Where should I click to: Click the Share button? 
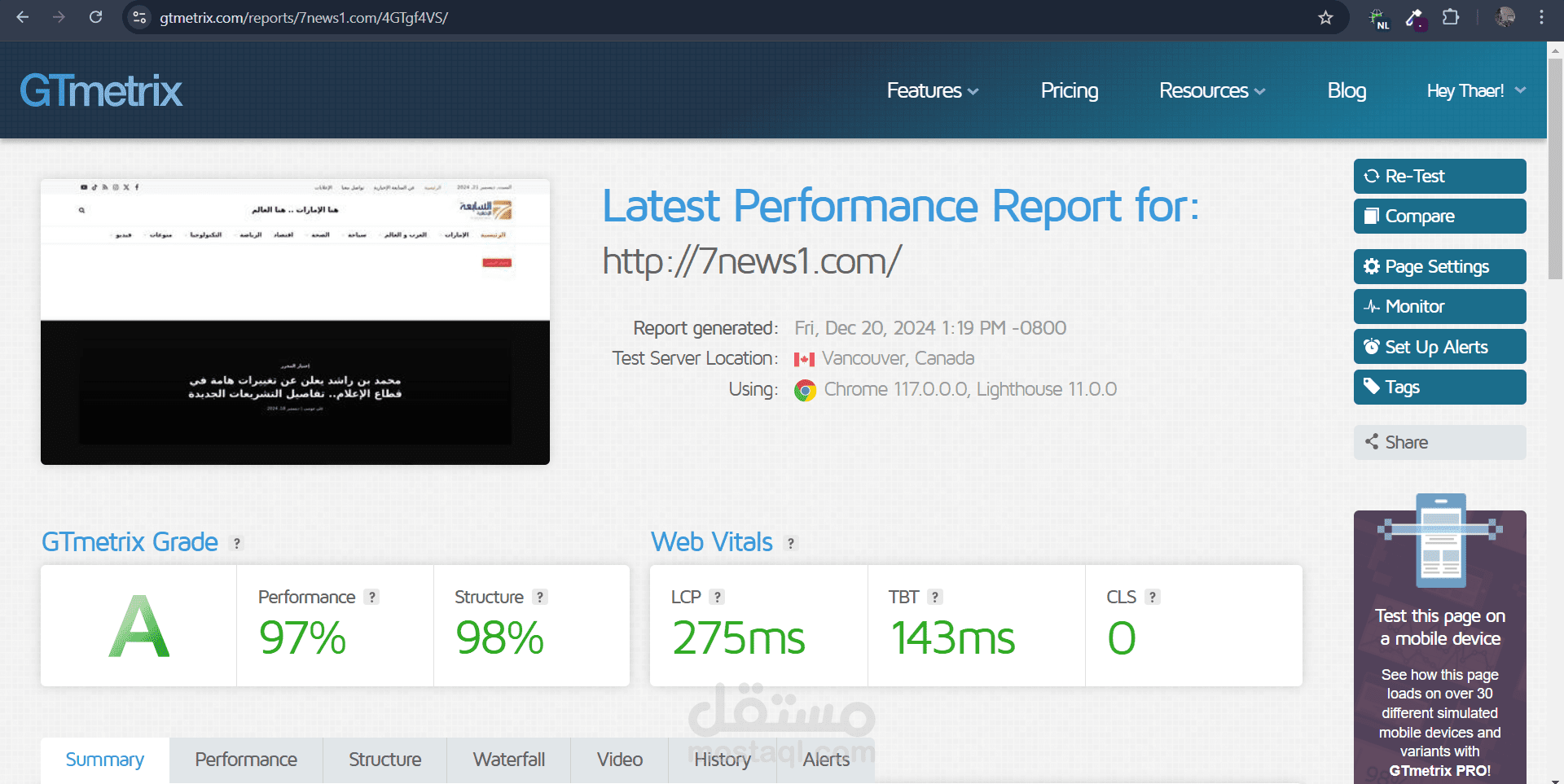point(1439,442)
